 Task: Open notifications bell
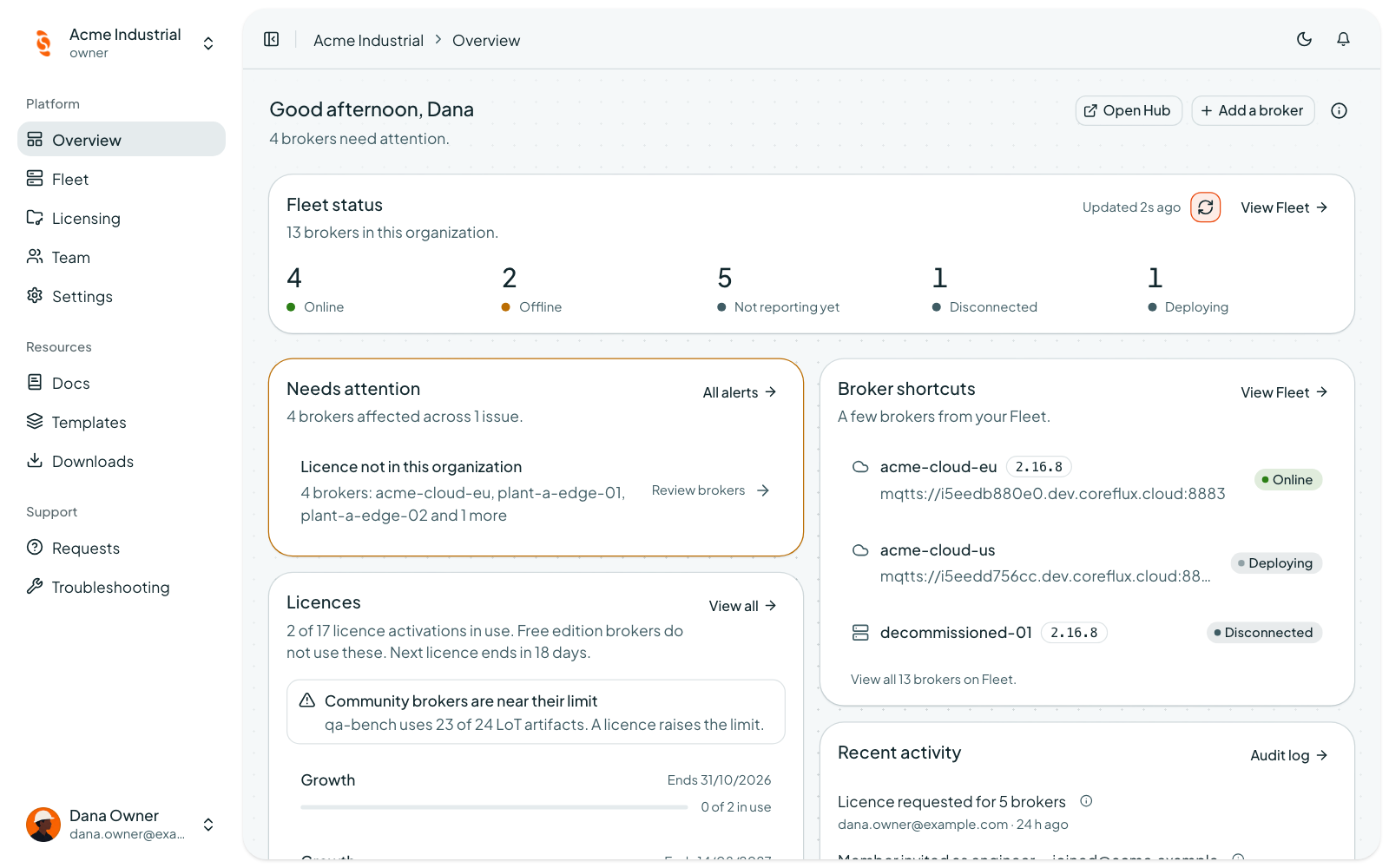tap(1343, 39)
